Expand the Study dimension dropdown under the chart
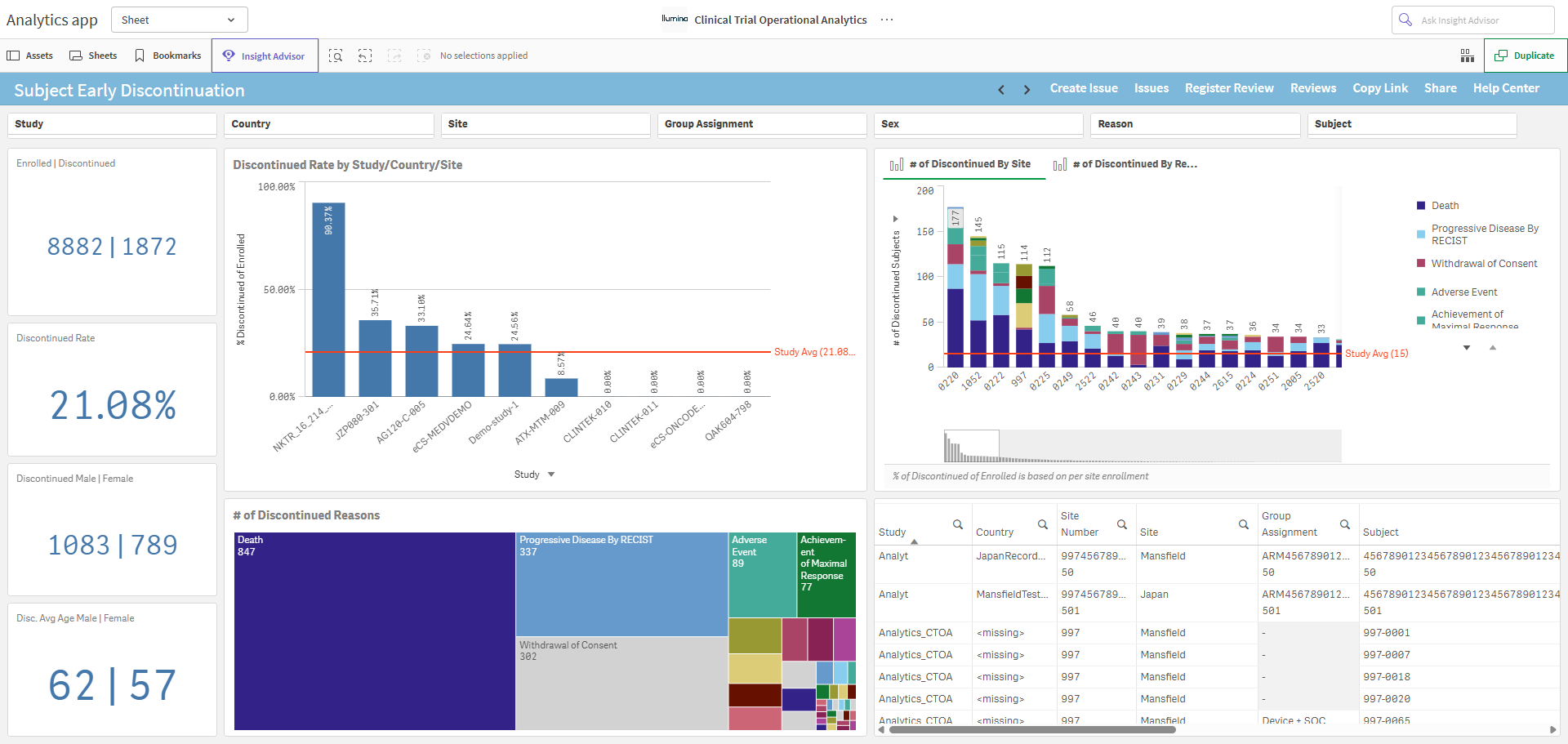 click(535, 474)
